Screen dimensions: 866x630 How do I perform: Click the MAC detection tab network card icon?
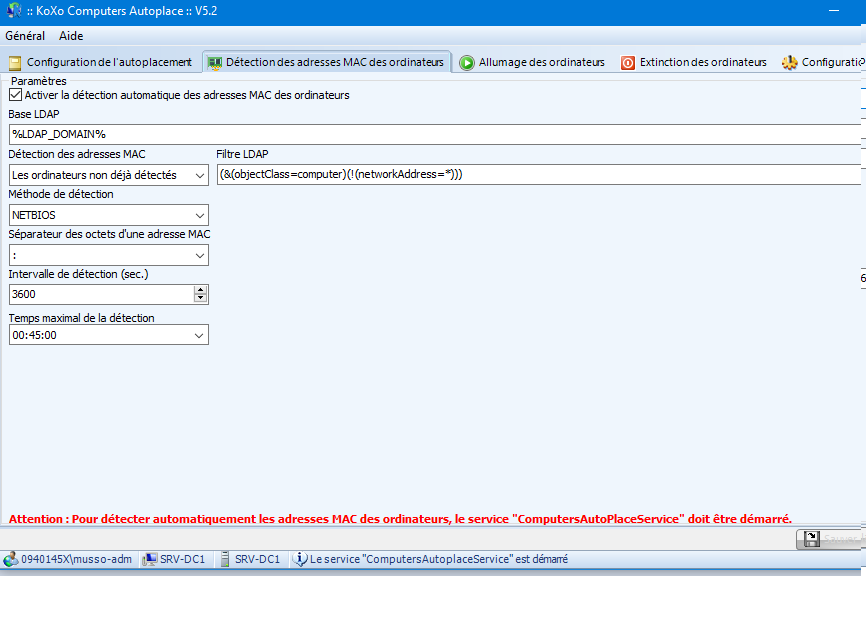215,63
